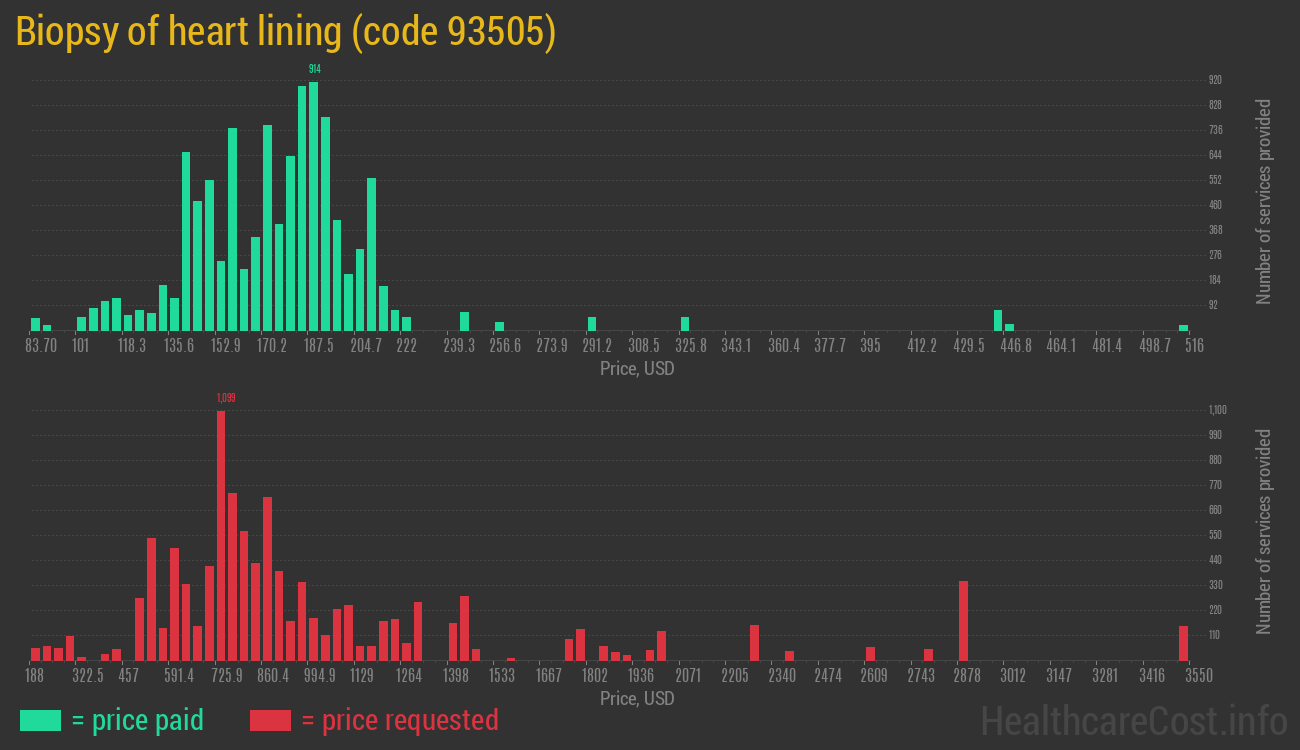The height and width of the screenshot is (750, 1300).
Task: Click the green bar above 239.3
Action: 464,321
